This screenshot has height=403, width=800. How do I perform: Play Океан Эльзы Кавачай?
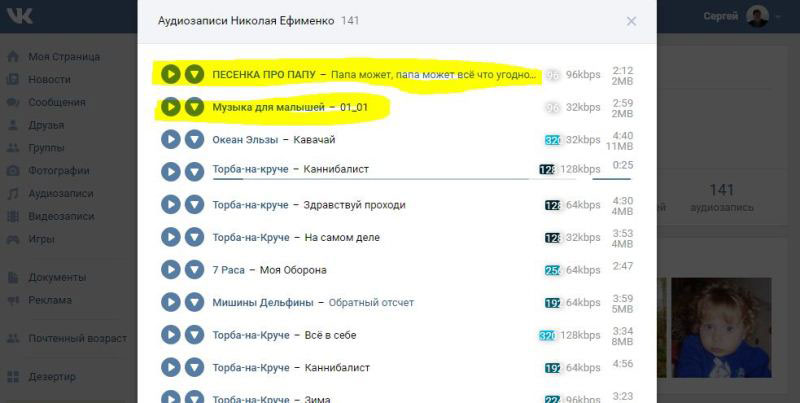[171, 139]
